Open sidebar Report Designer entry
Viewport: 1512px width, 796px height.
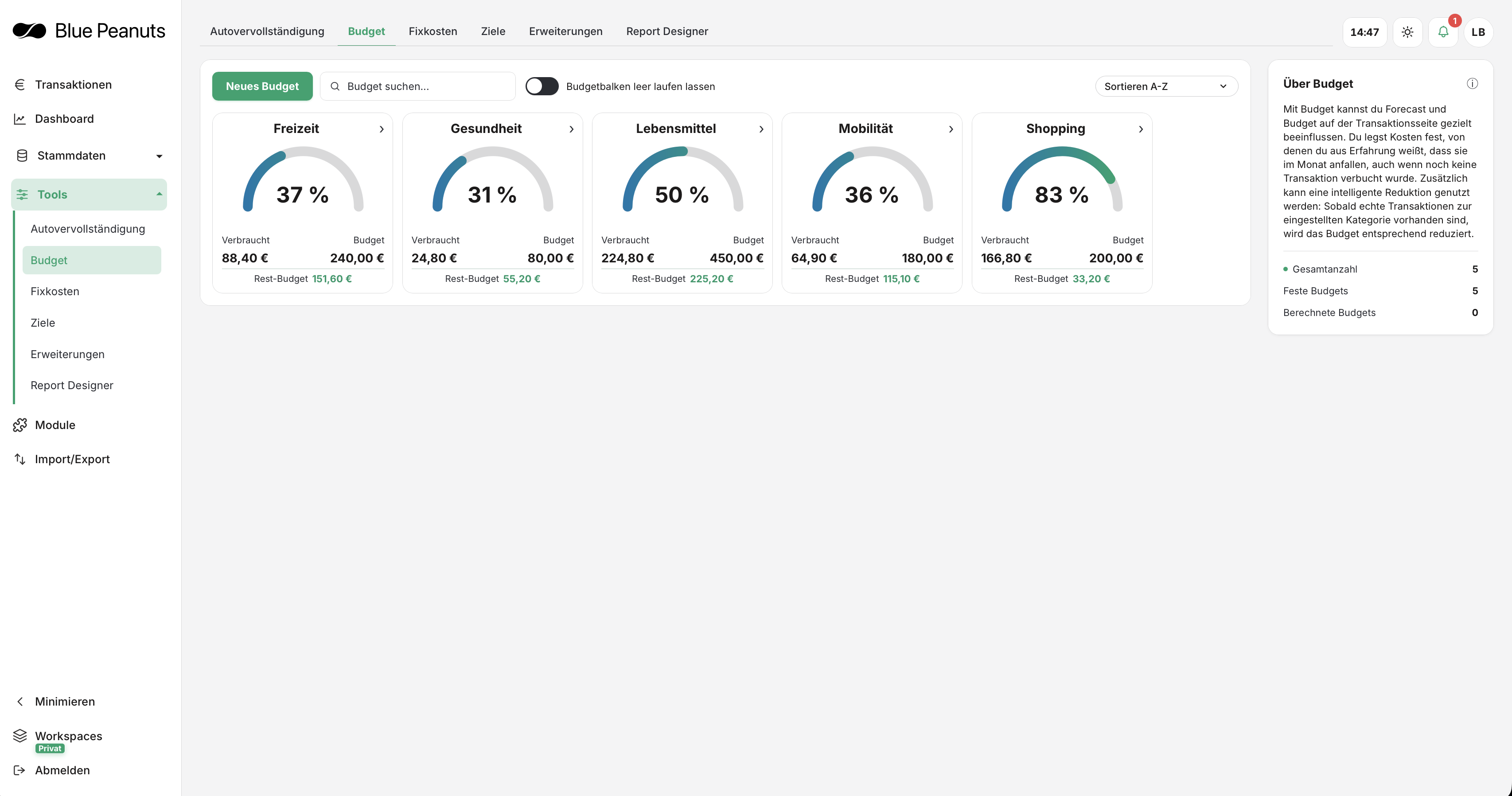click(x=72, y=385)
